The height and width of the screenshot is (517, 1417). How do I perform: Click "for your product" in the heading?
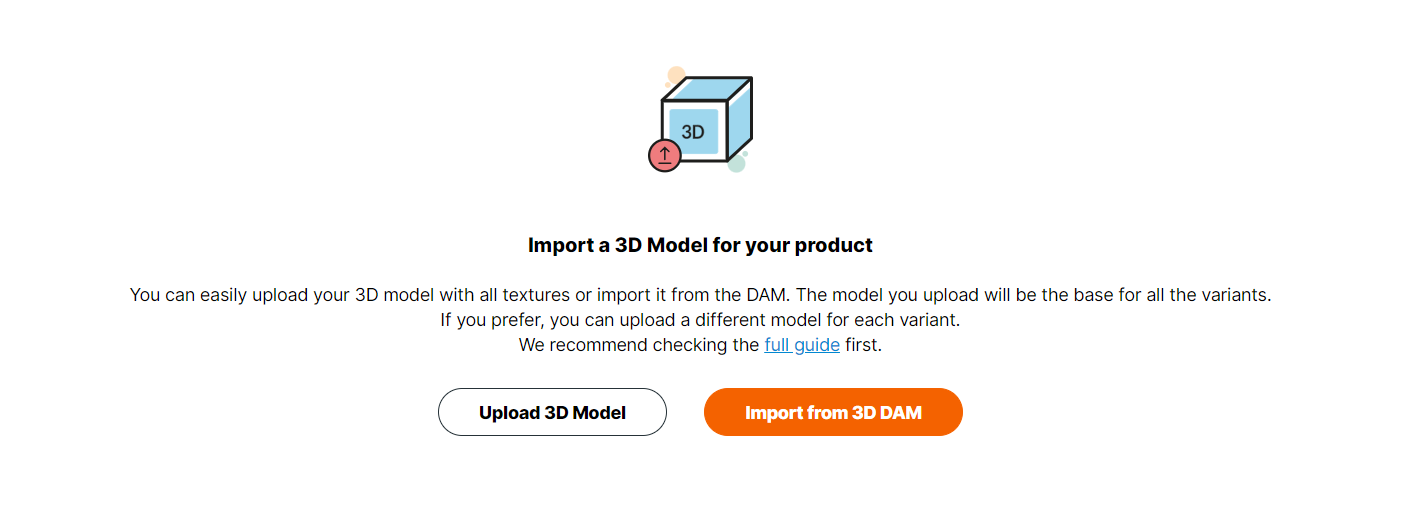click(x=795, y=245)
